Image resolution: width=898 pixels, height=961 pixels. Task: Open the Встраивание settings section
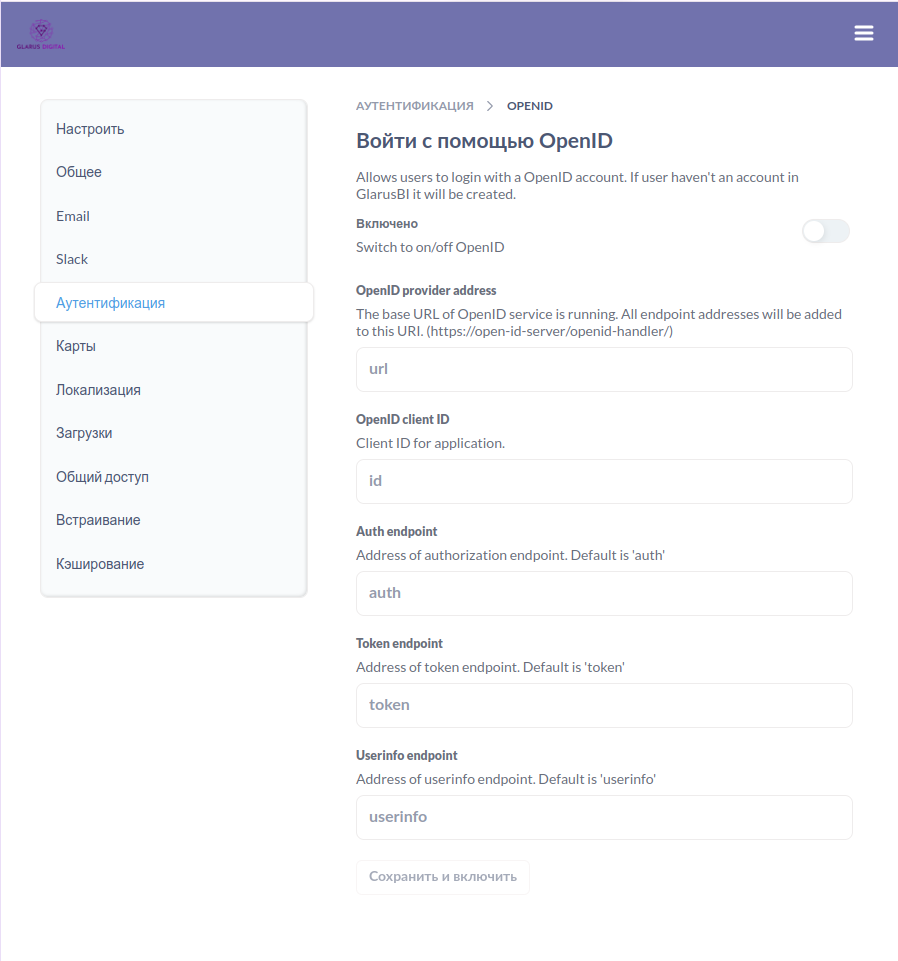[x=97, y=519]
